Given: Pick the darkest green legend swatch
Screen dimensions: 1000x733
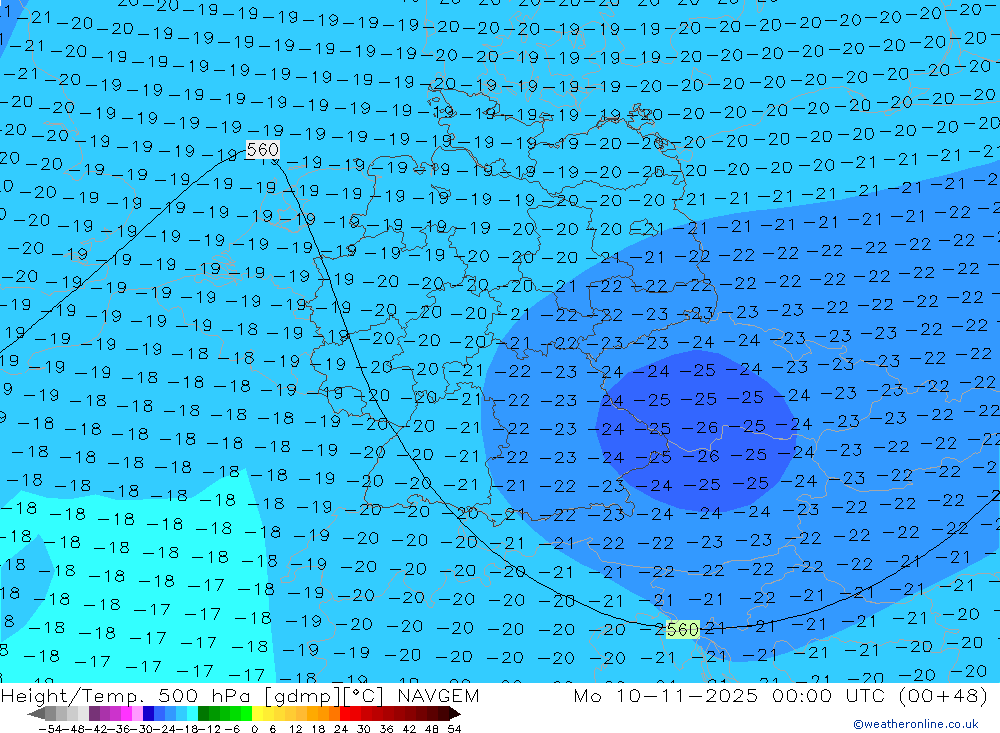Looking at the screenshot, I should click(203, 714).
